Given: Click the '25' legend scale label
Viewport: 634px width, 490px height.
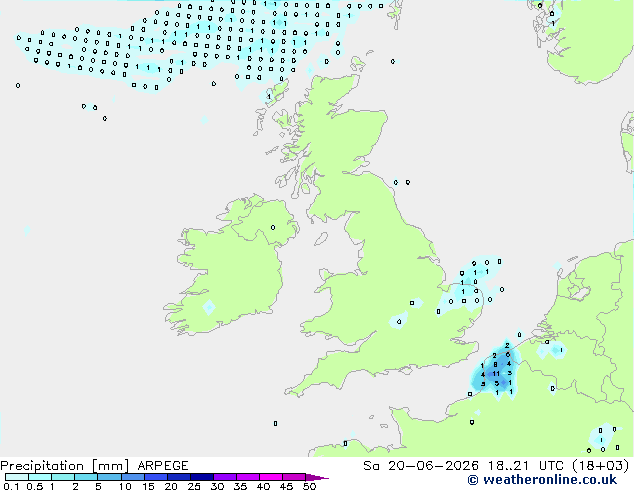Looking at the screenshot, I should (x=194, y=486).
